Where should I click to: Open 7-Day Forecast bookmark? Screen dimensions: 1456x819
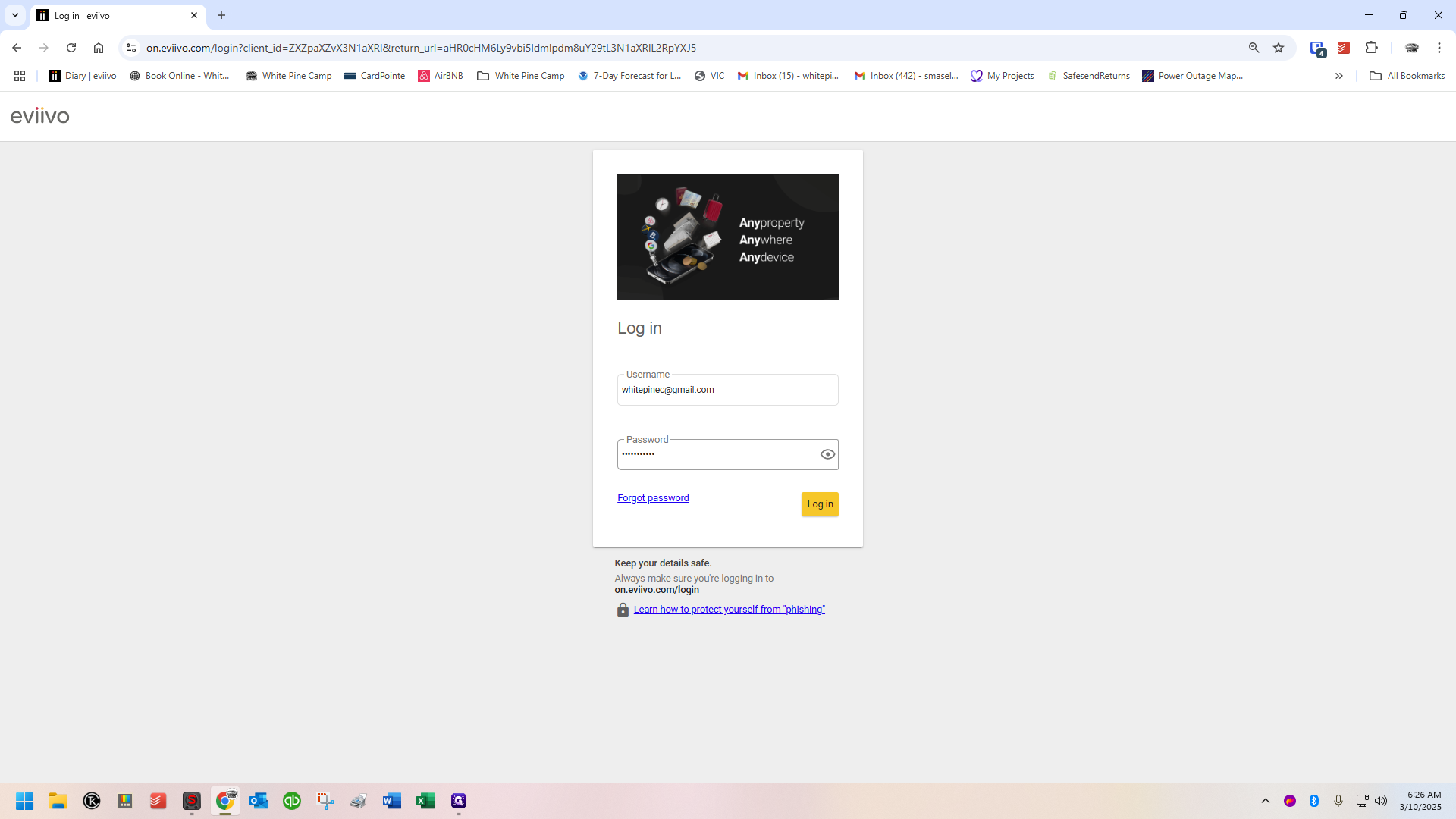click(x=629, y=76)
